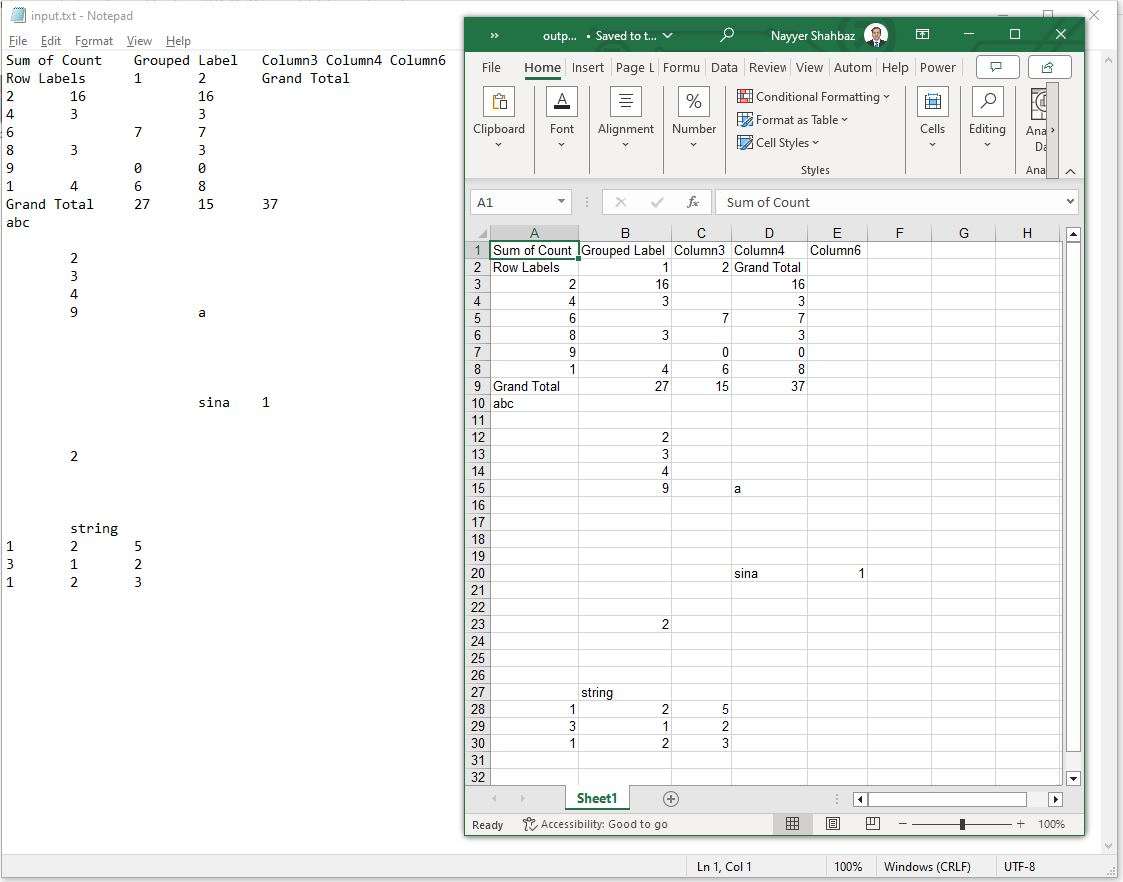The image size is (1123, 882).
Task: Click the Accessibility: Good to go status
Action: 595,824
